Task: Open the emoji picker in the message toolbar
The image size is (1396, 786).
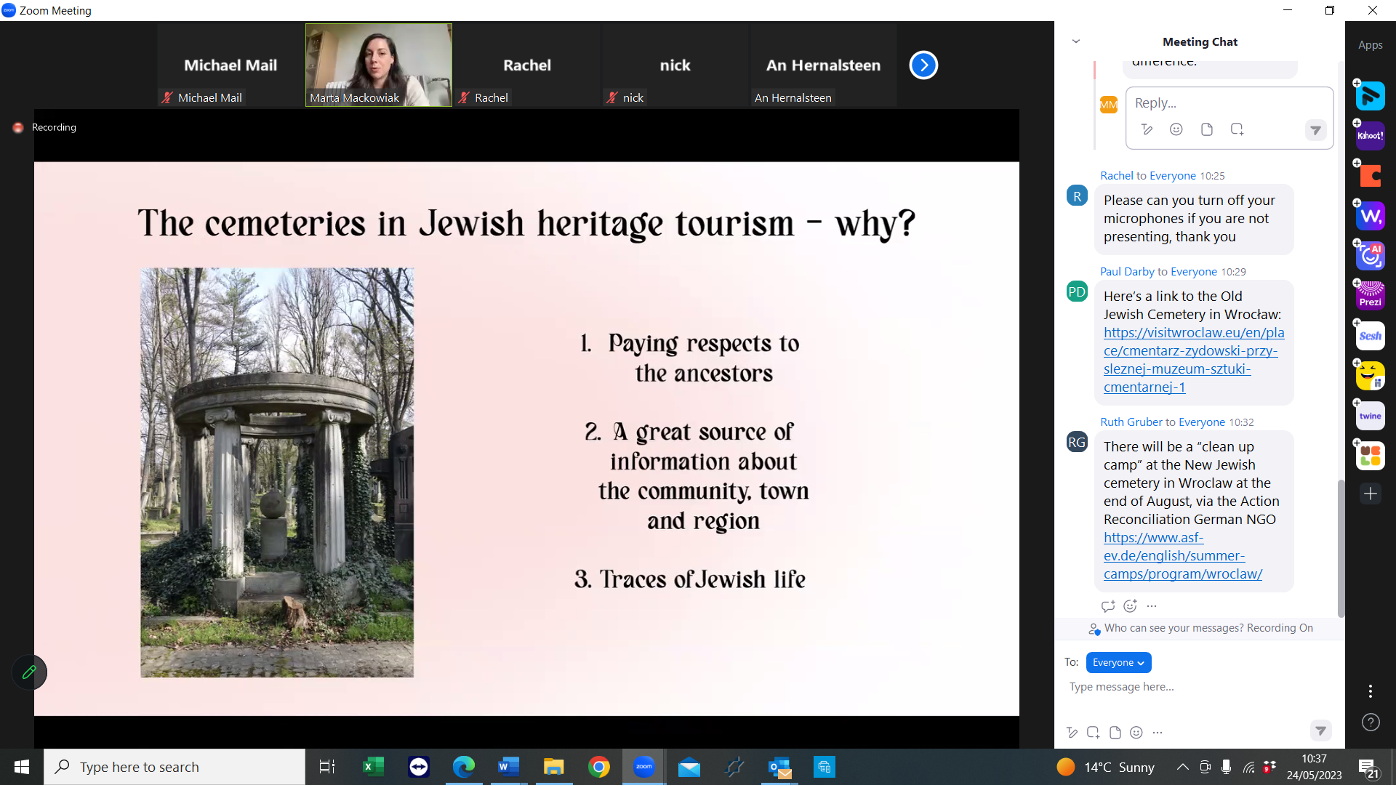Action: (1135, 731)
